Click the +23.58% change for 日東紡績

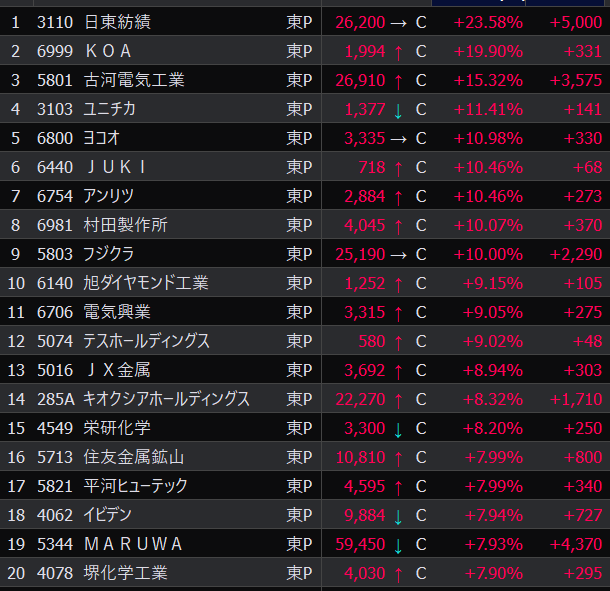coord(488,22)
